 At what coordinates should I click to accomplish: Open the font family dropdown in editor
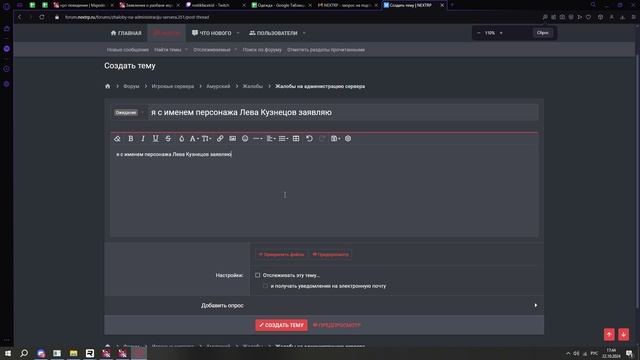[194, 139]
